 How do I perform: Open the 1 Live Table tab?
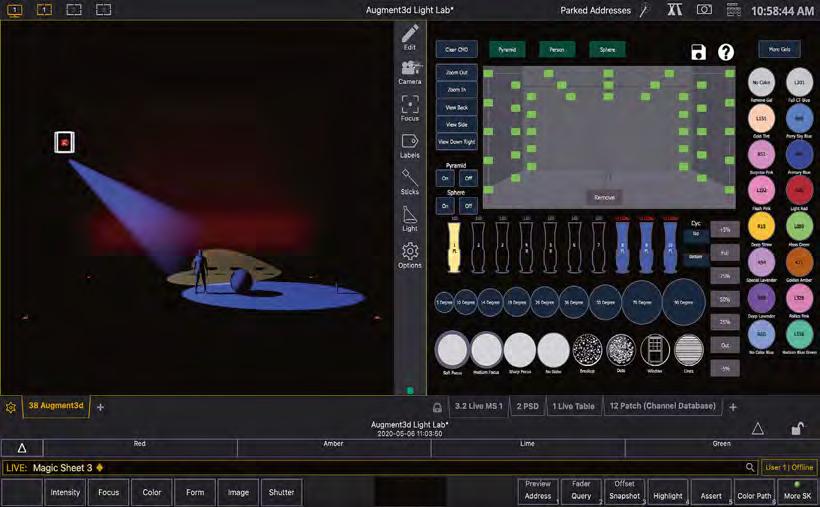click(x=574, y=406)
